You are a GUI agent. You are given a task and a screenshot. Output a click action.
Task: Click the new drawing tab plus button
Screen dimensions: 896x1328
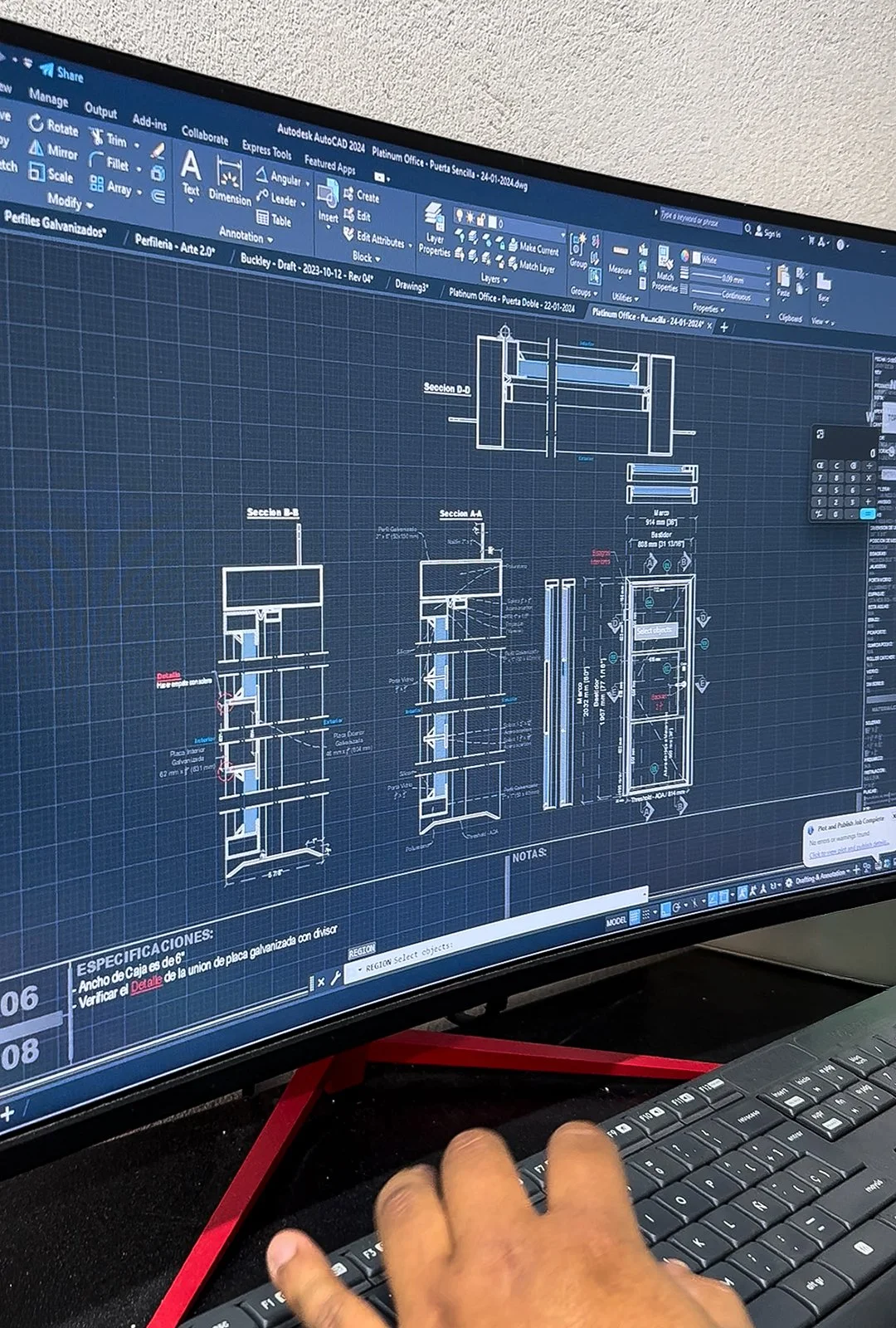[x=723, y=327]
